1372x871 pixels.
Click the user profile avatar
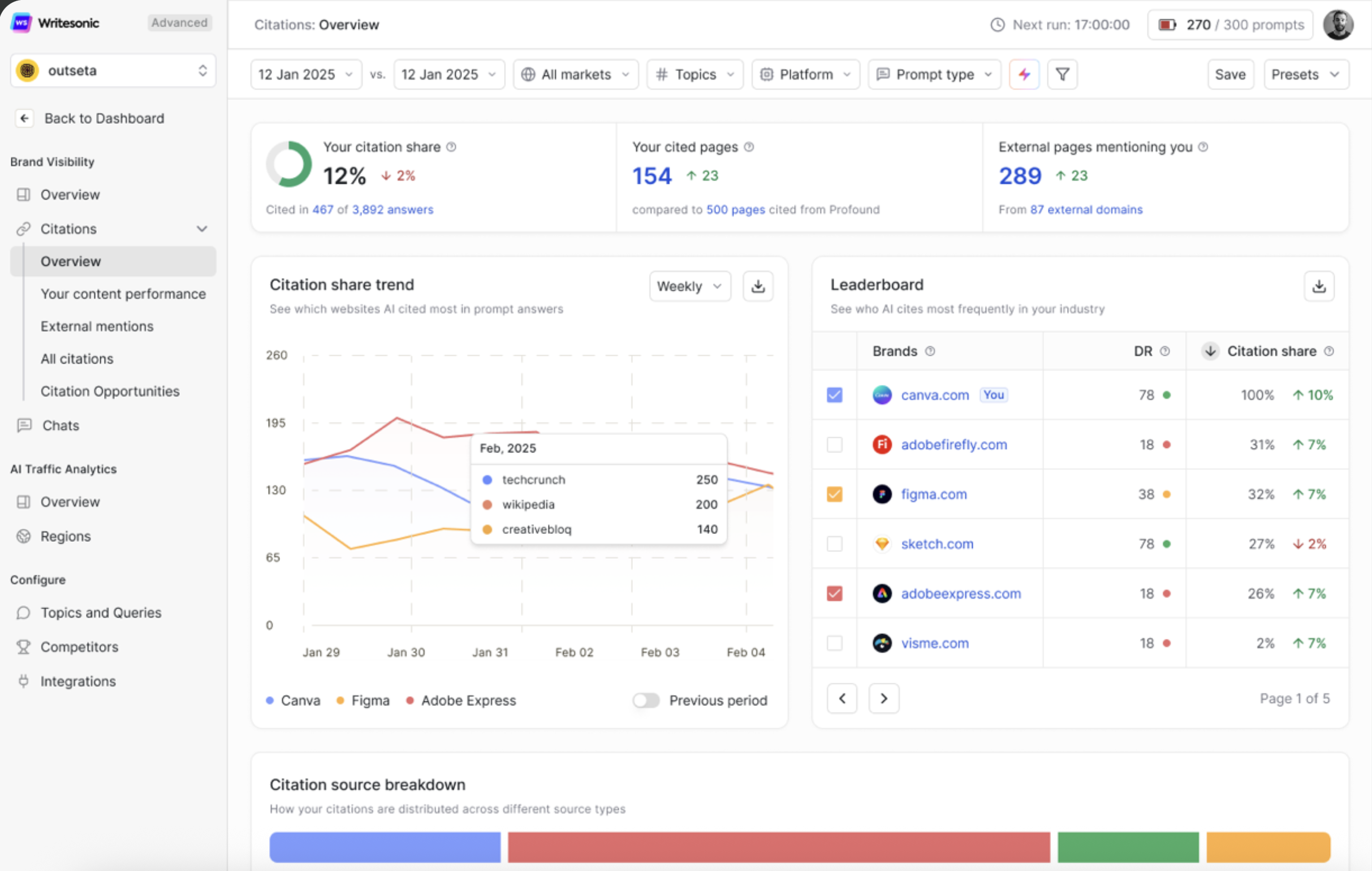(1338, 24)
